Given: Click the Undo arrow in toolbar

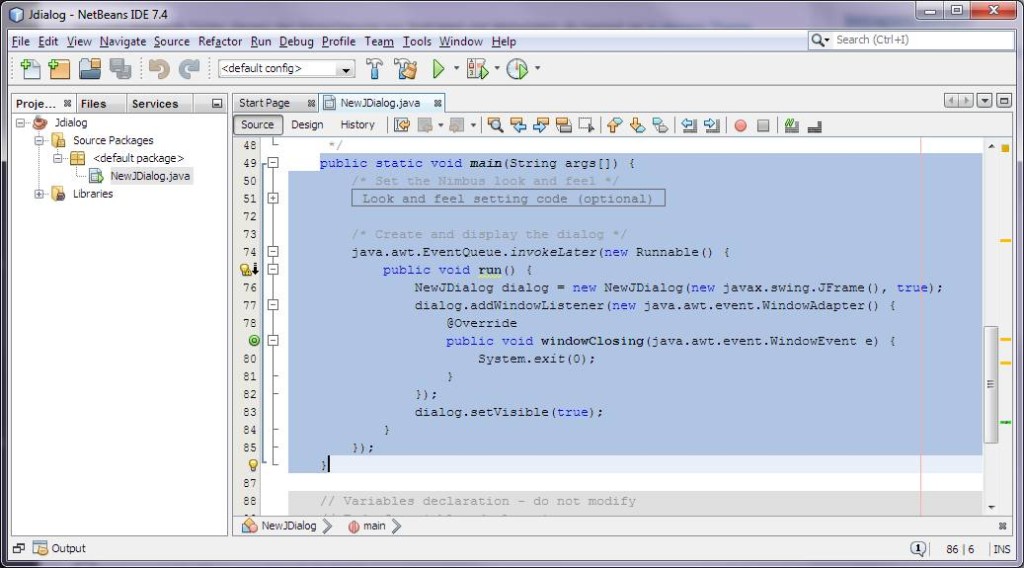Looking at the screenshot, I should click(x=158, y=69).
